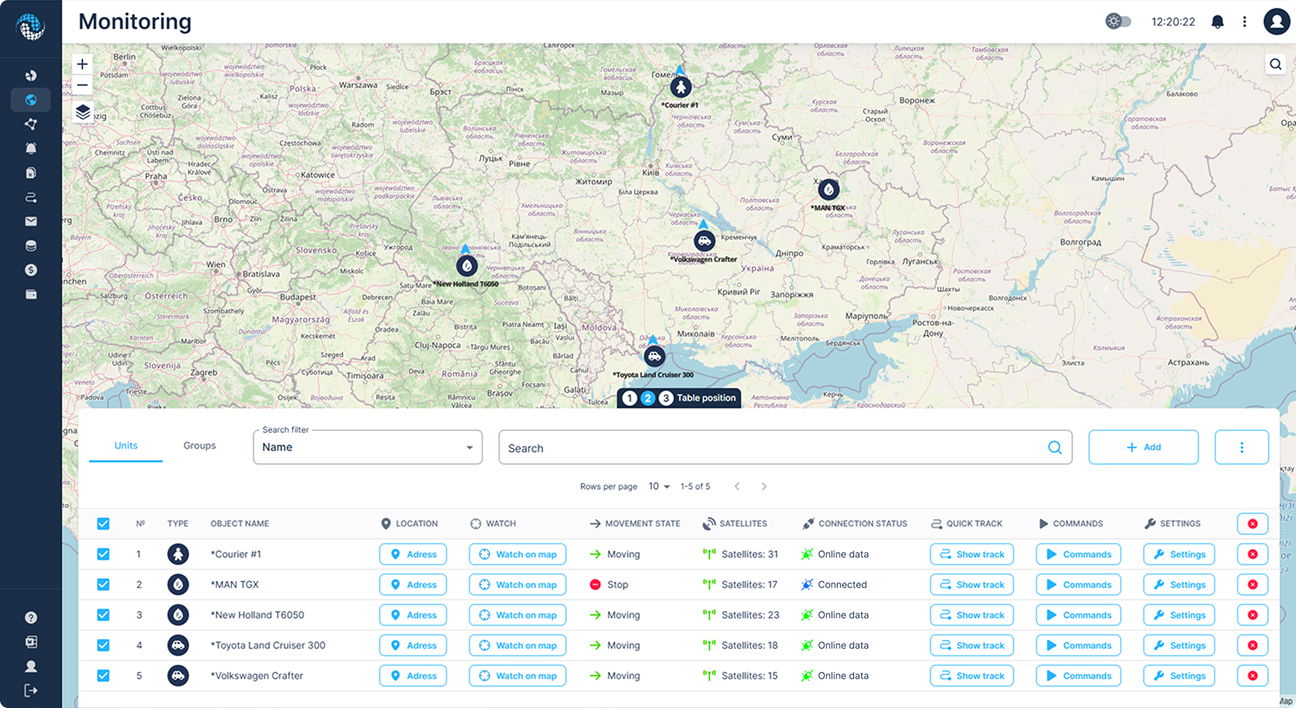Click the map search magnifier icon
Image resolution: width=1296 pixels, height=708 pixels.
[1276, 64]
